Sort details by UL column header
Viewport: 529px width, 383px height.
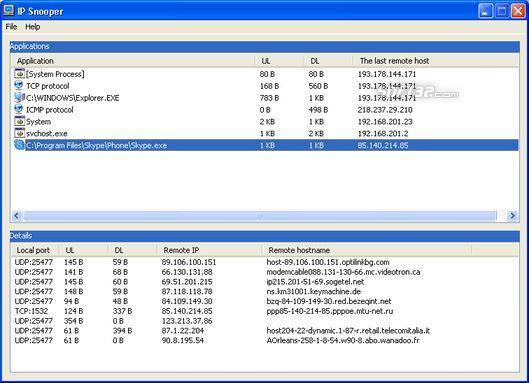pos(84,250)
